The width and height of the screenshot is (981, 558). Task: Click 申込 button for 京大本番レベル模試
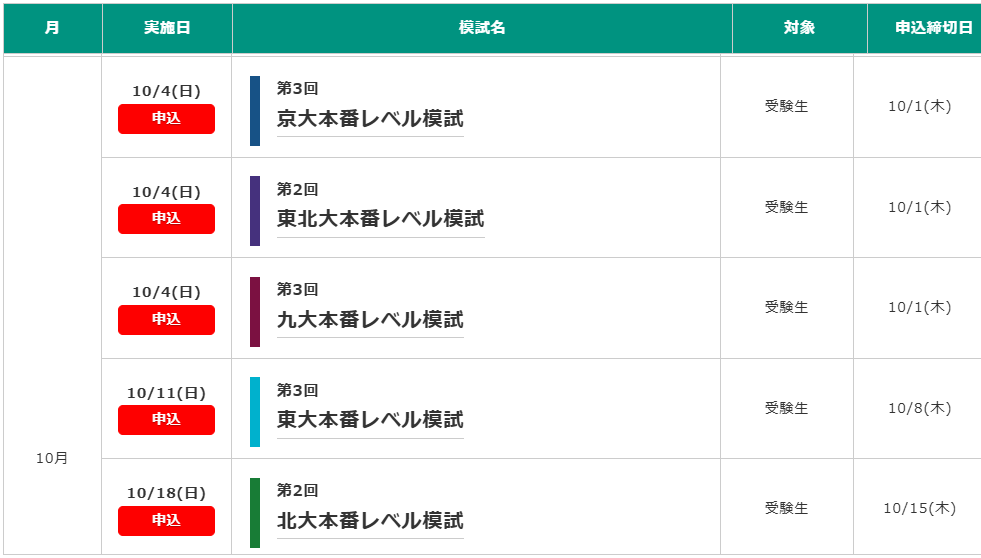[x=166, y=119]
